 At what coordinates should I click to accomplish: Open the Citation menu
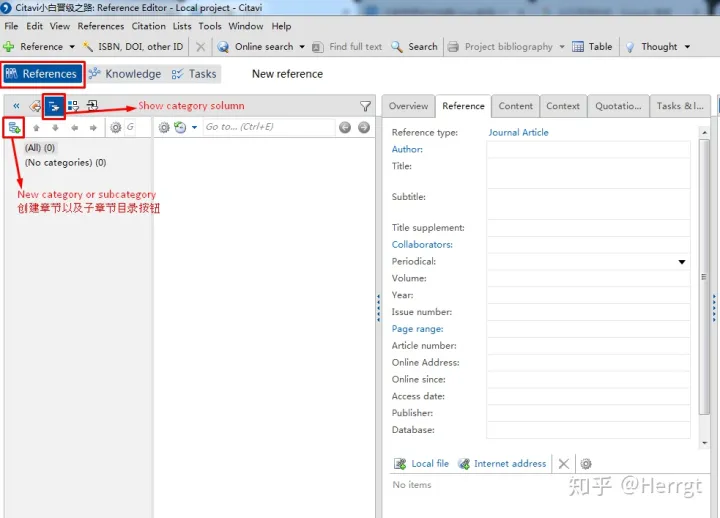click(x=148, y=26)
